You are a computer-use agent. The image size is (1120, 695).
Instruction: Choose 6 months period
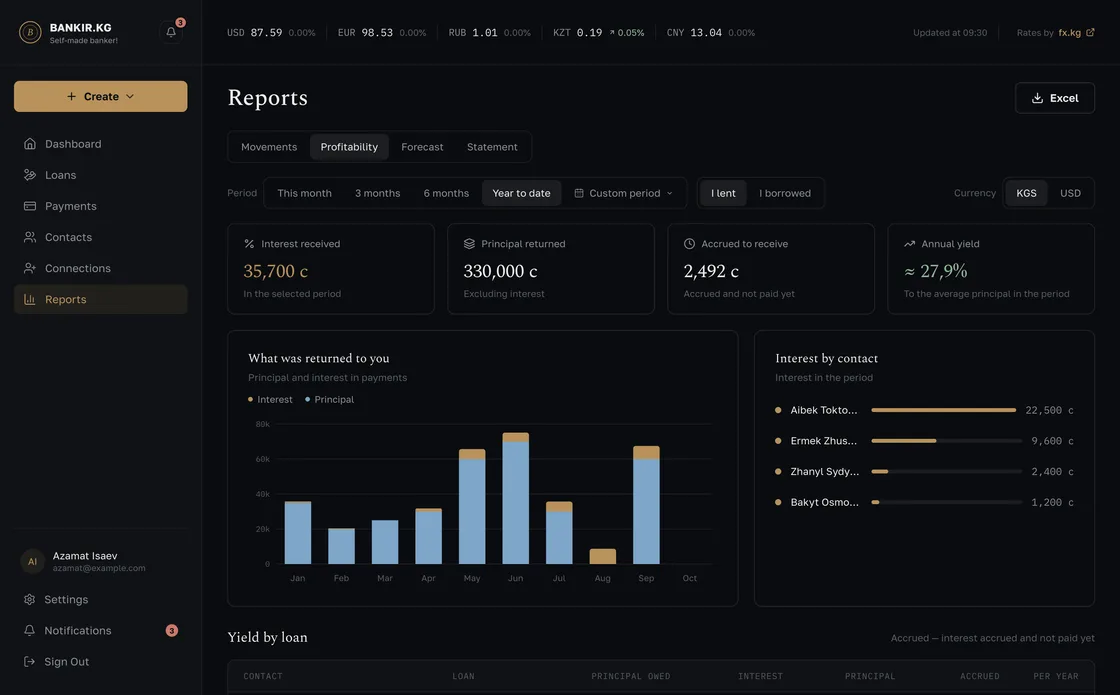(446, 193)
